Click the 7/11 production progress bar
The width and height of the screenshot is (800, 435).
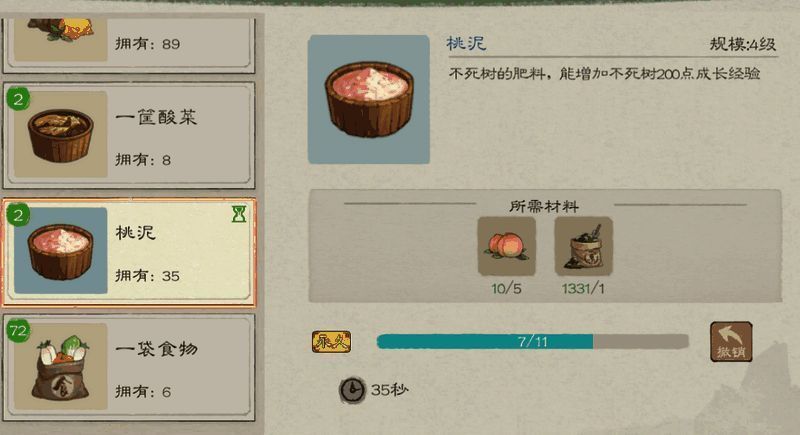pos(533,342)
